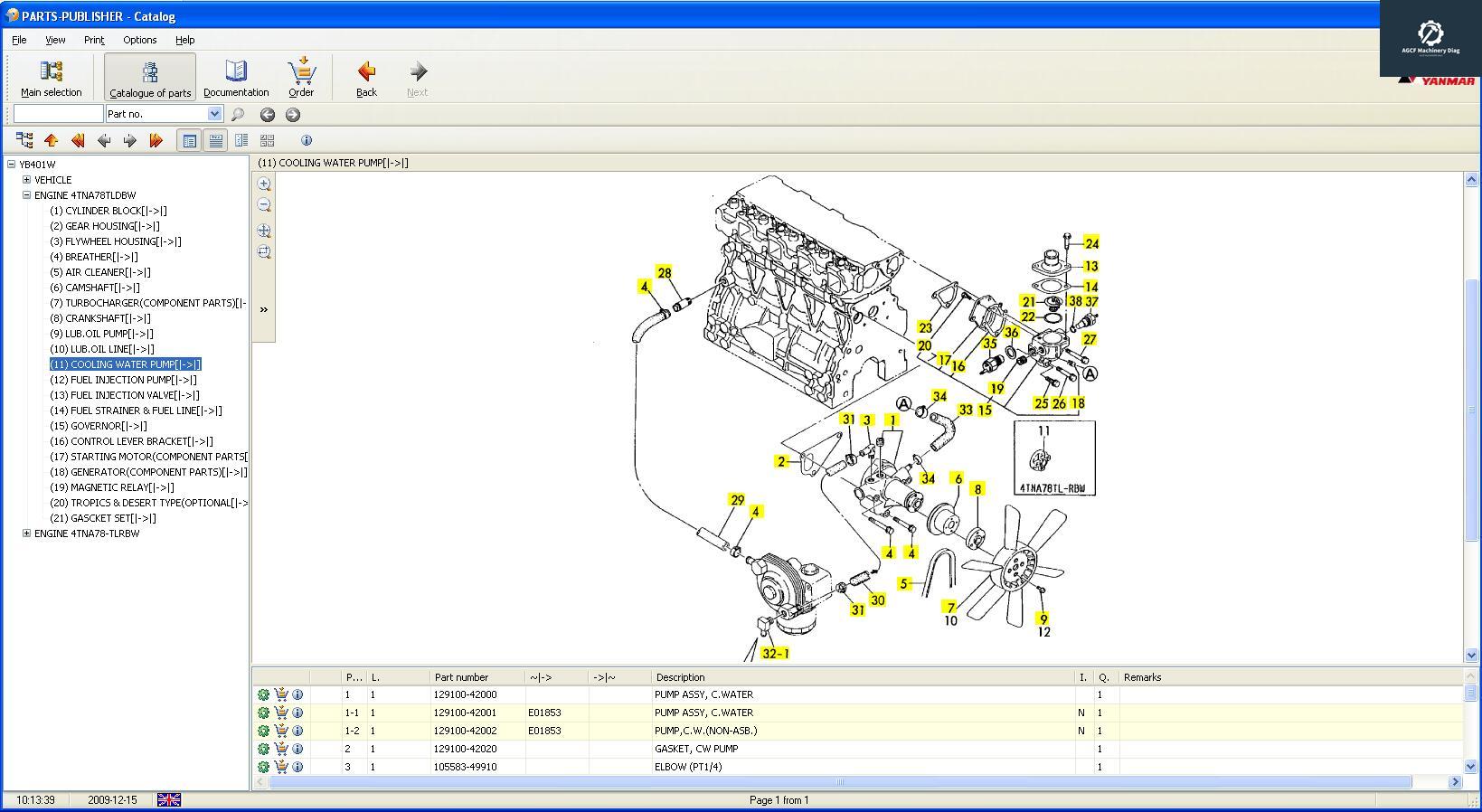
Task: Open the Part no. search dropdown
Action: click(x=214, y=114)
